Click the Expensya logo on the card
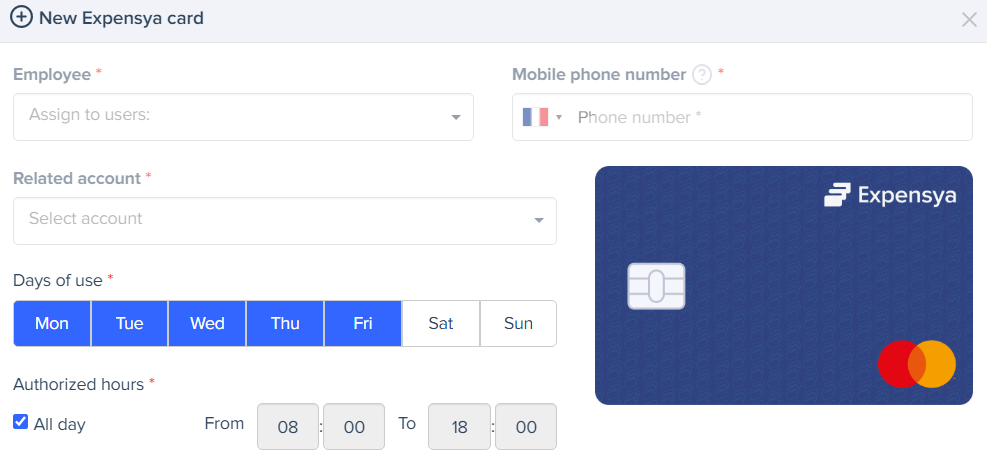The image size is (987, 466). [x=890, y=195]
